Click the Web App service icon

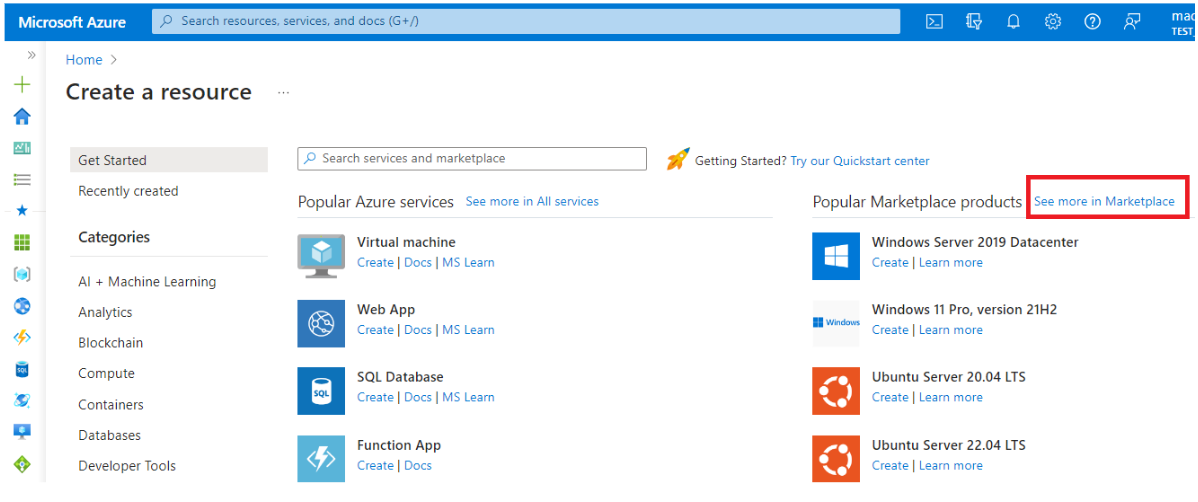pos(321,323)
